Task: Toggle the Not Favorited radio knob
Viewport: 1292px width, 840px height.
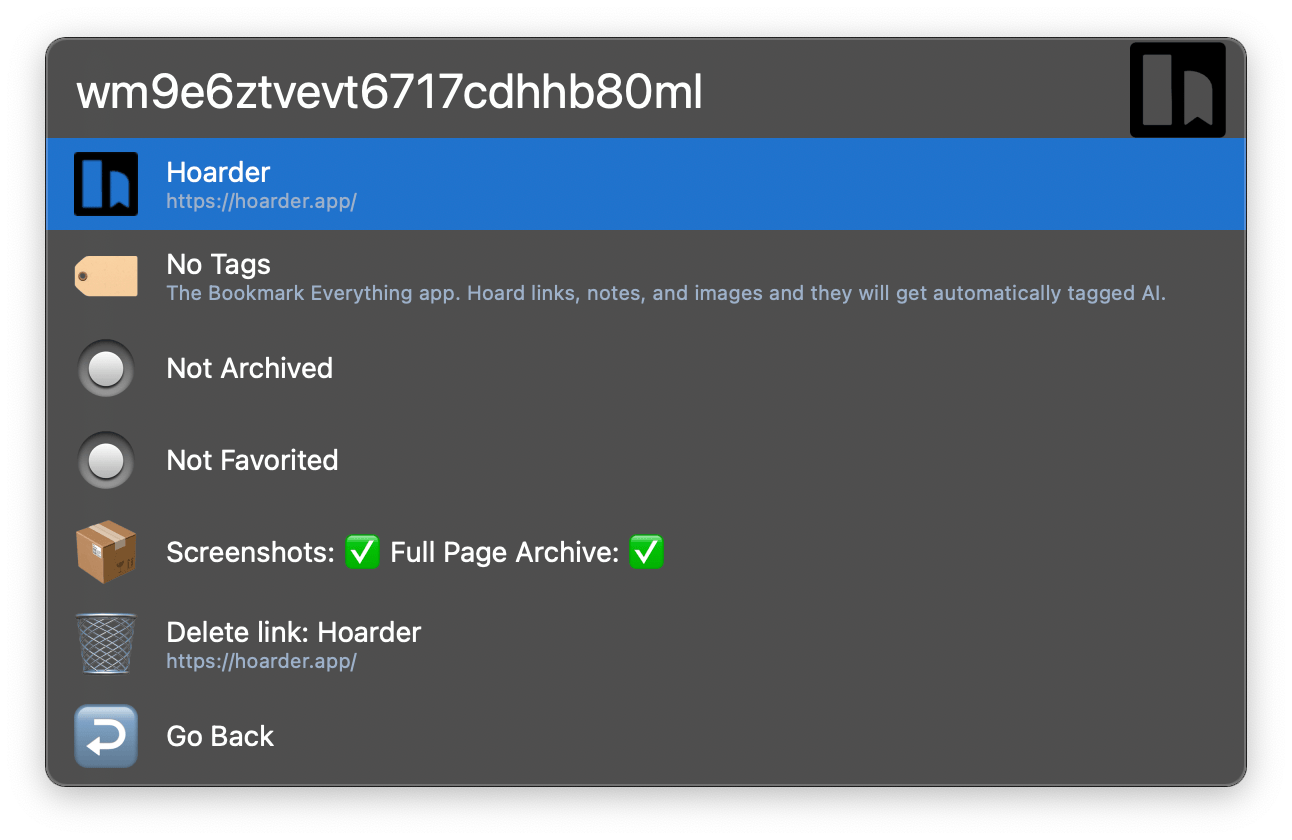Action: pyautogui.click(x=106, y=461)
